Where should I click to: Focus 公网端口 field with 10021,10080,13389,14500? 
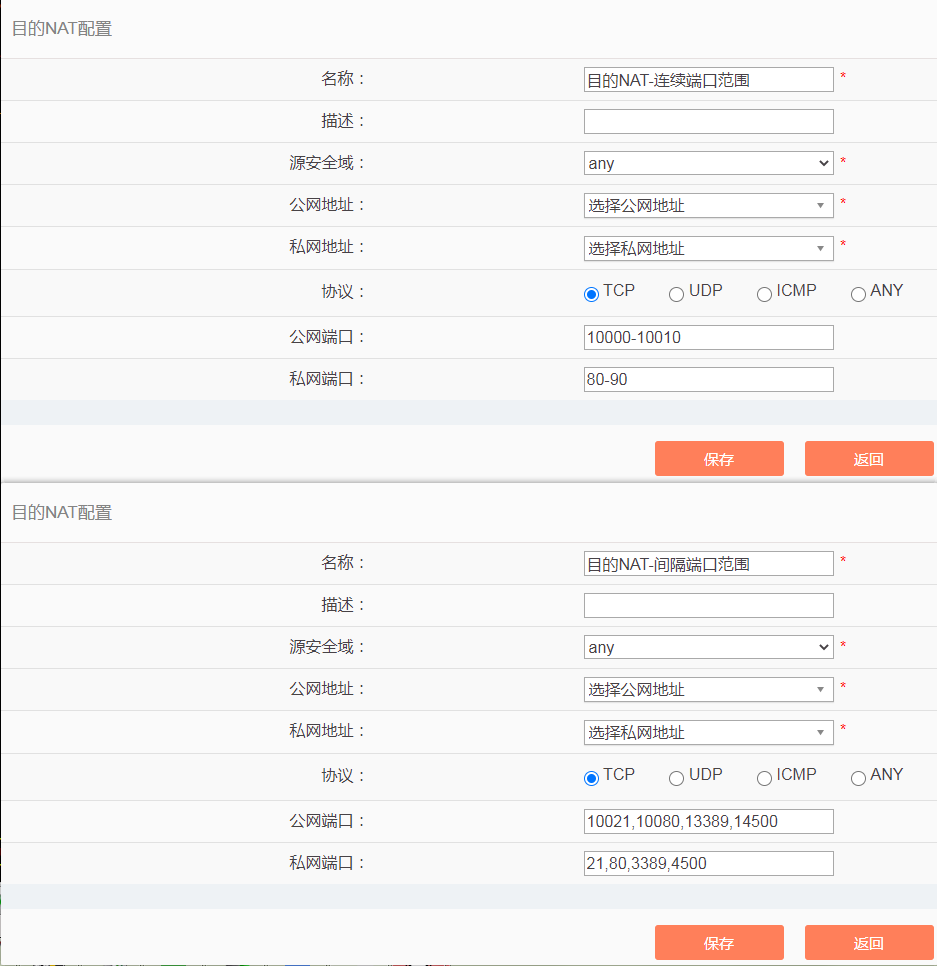(x=708, y=821)
